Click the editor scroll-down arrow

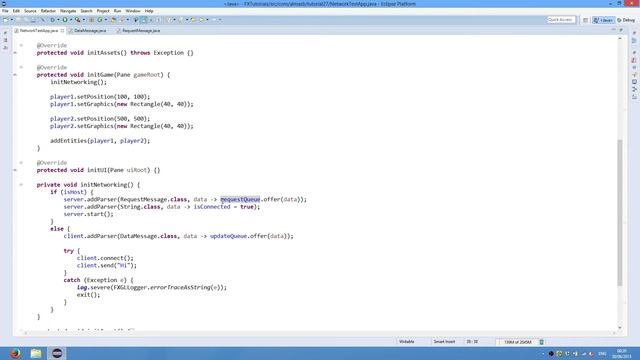(x=620, y=327)
